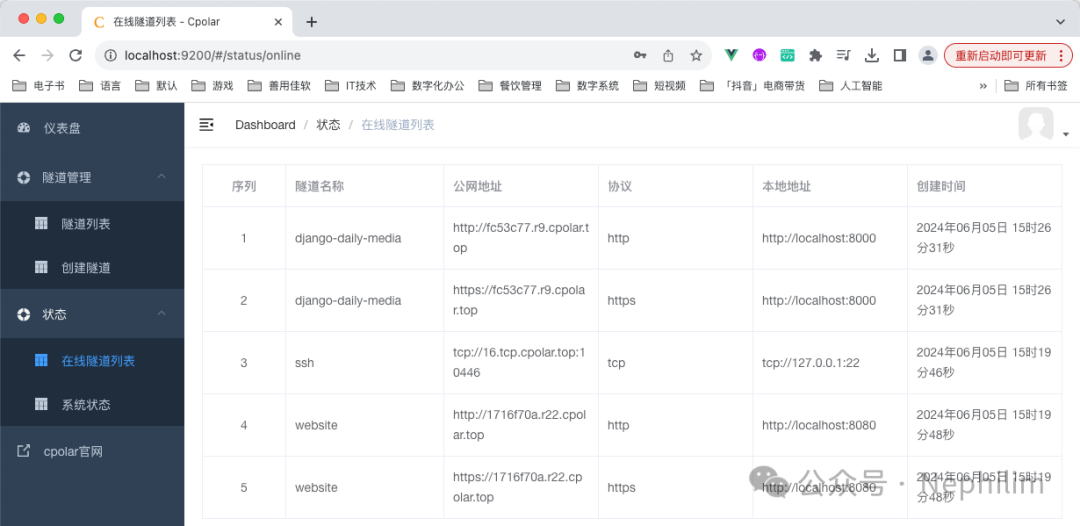This screenshot has height=526, width=1080.
Task: Select 创建隧道 in the sidebar
Action: [92, 268]
